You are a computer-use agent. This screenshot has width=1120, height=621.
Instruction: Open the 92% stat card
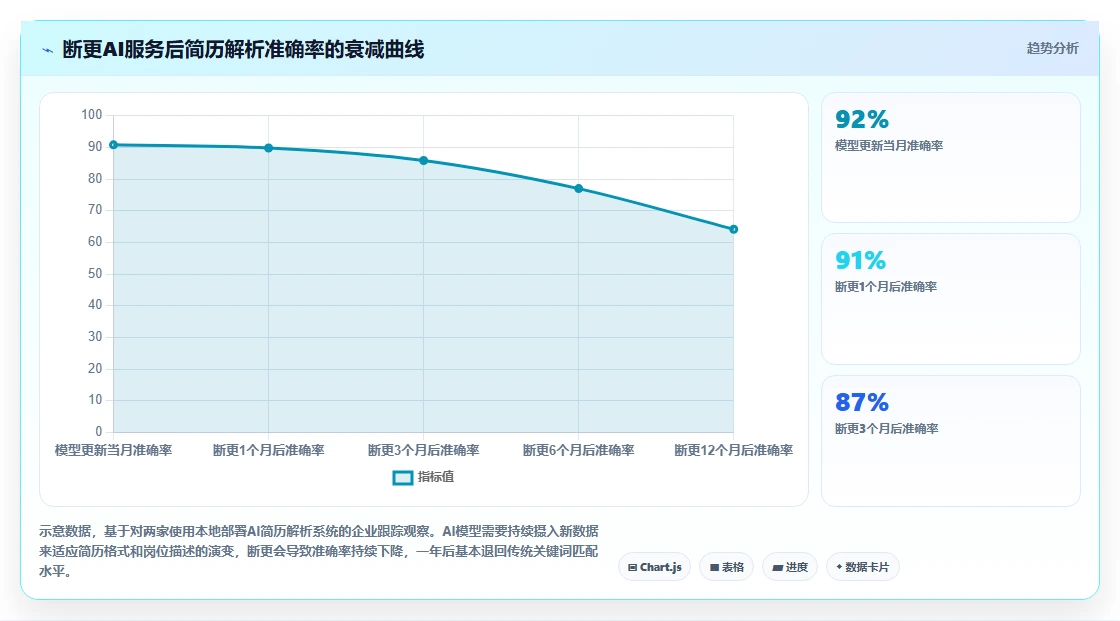[951, 157]
